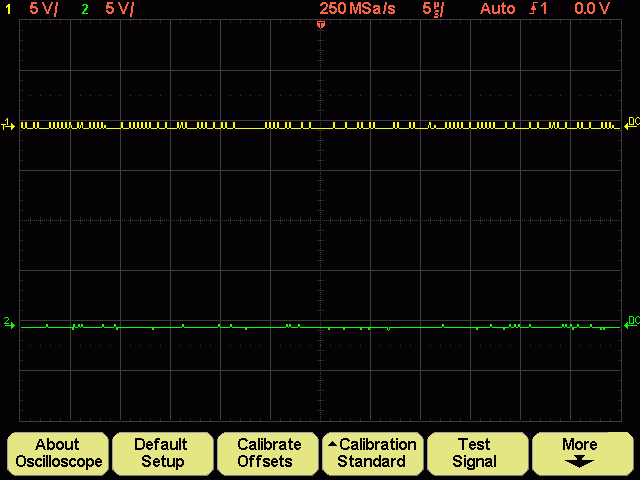The image size is (640, 480).
Task: Choose the Calibrate Offsets softkey
Action: pos(268,453)
